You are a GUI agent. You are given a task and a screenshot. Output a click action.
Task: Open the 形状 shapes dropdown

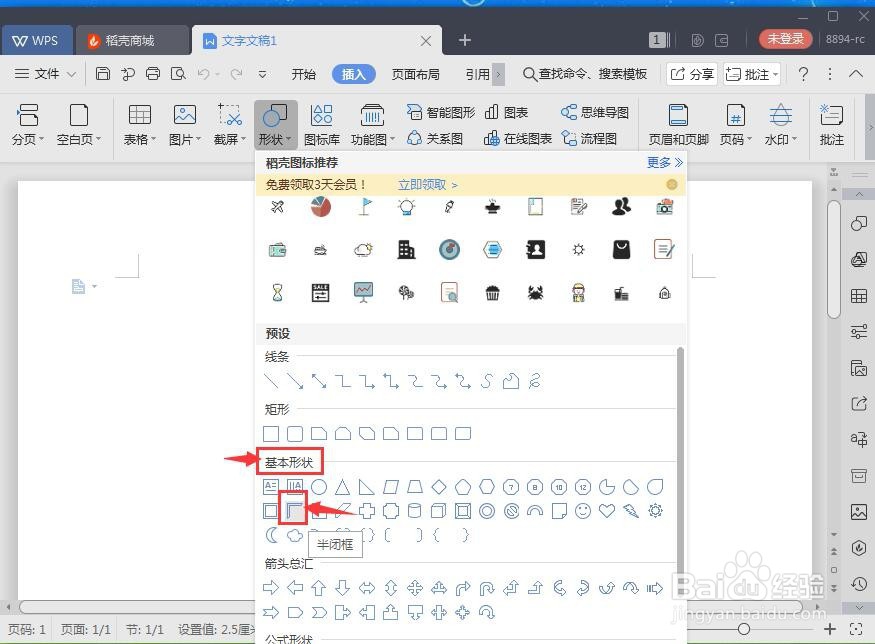(276, 125)
